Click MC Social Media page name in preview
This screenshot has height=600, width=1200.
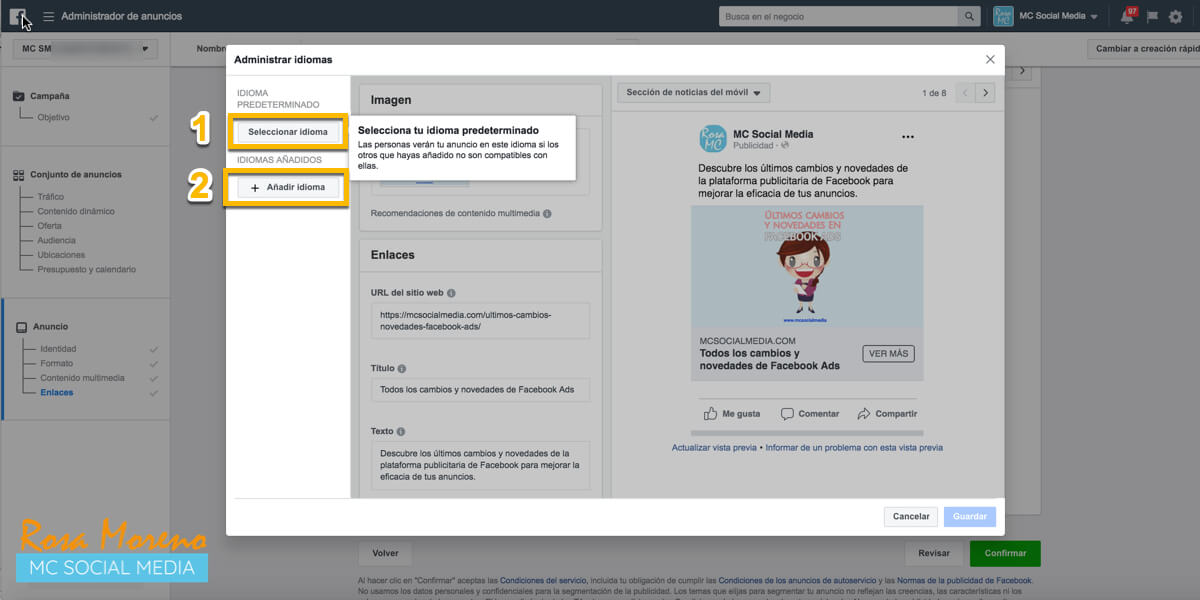[773, 133]
